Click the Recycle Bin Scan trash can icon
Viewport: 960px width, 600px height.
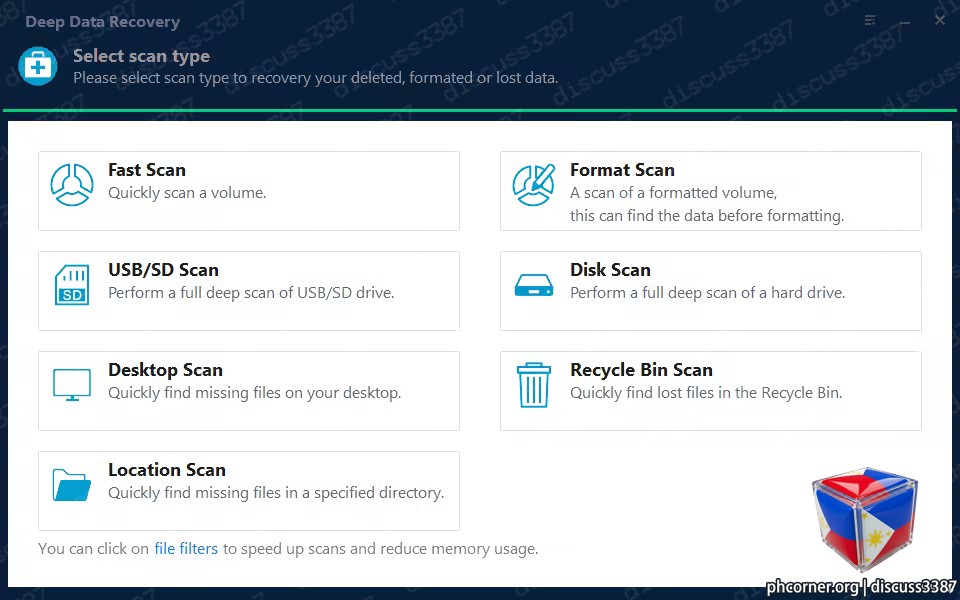(x=534, y=385)
